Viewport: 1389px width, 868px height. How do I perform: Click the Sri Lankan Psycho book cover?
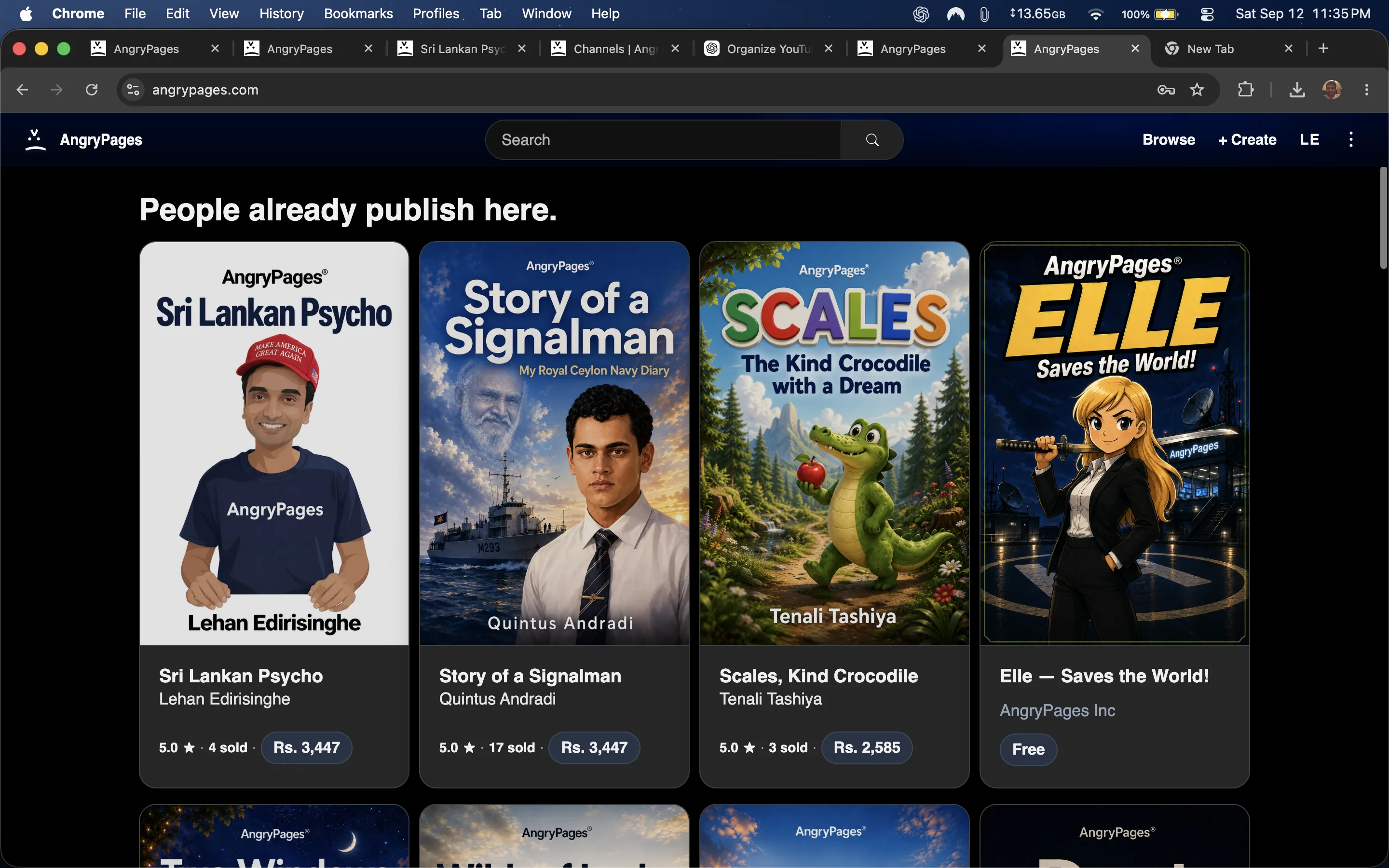[x=274, y=443]
